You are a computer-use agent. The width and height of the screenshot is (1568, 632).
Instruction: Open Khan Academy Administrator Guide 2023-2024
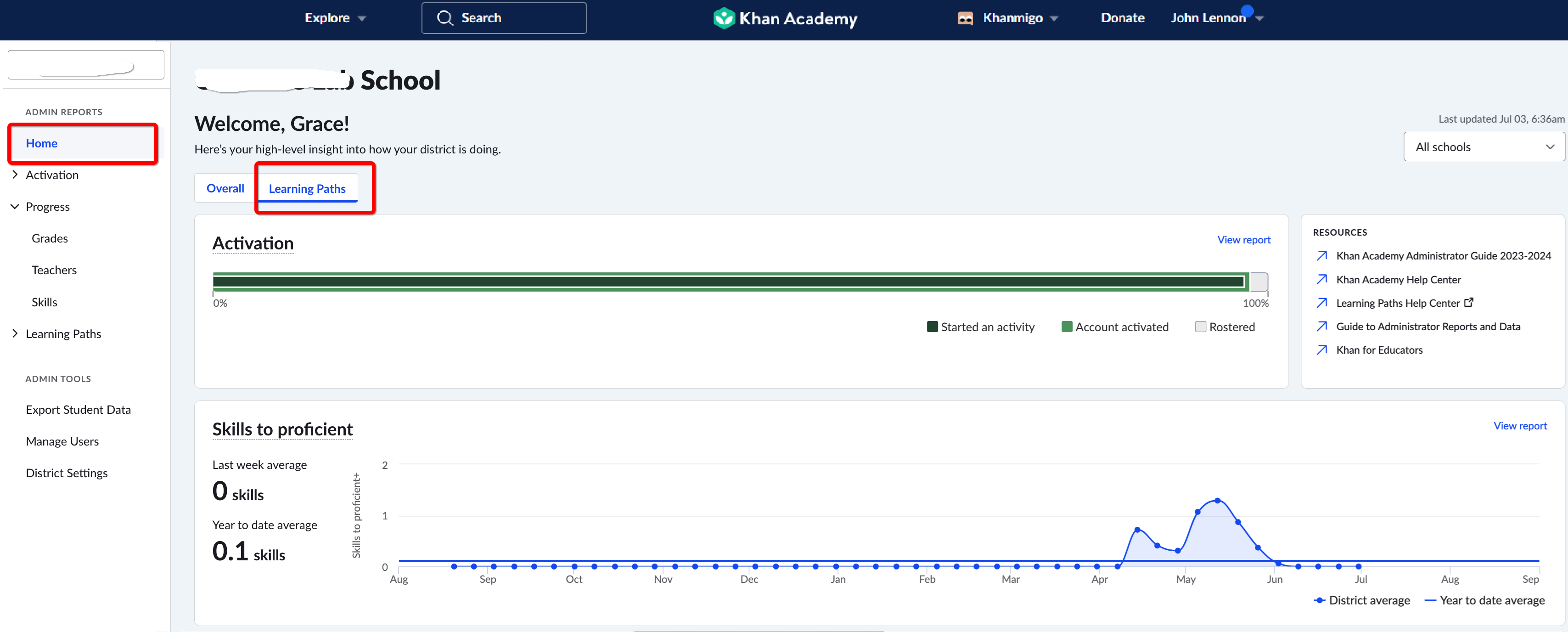1443,256
